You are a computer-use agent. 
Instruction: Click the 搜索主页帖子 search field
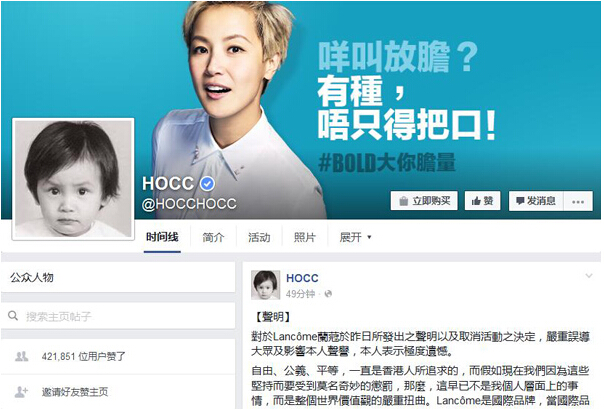[118, 316]
